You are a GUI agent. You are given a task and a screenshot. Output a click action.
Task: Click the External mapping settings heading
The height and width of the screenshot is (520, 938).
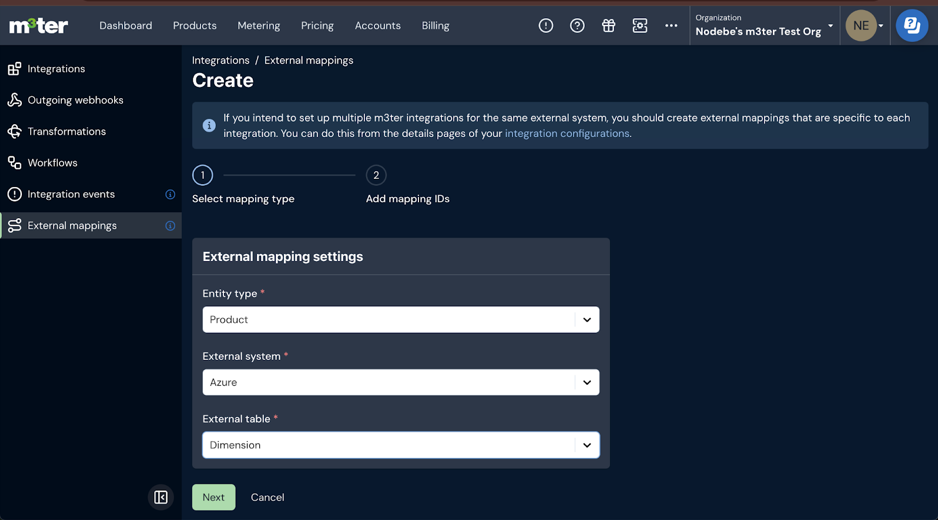[x=283, y=257]
